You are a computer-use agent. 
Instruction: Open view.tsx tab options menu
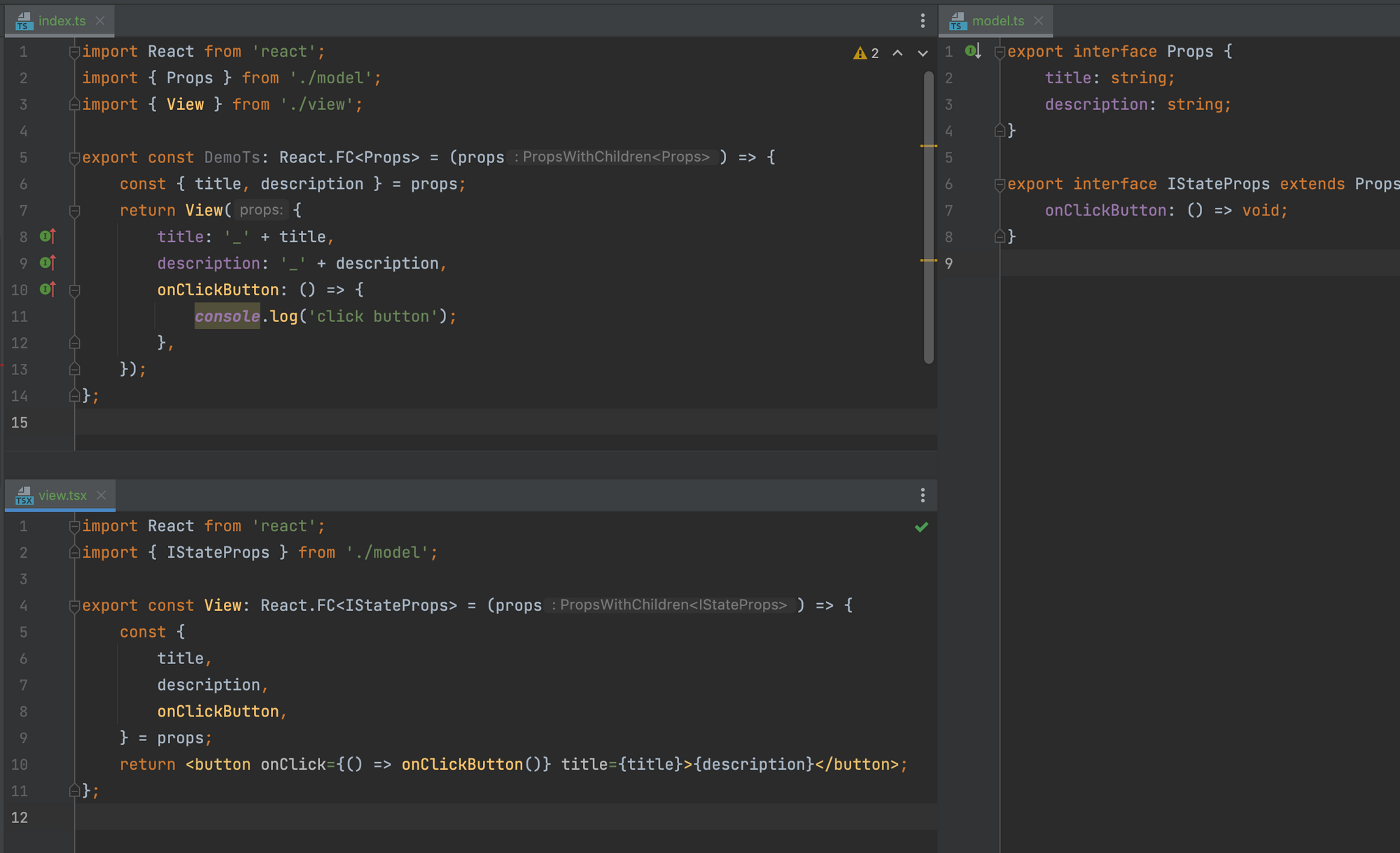(x=923, y=495)
